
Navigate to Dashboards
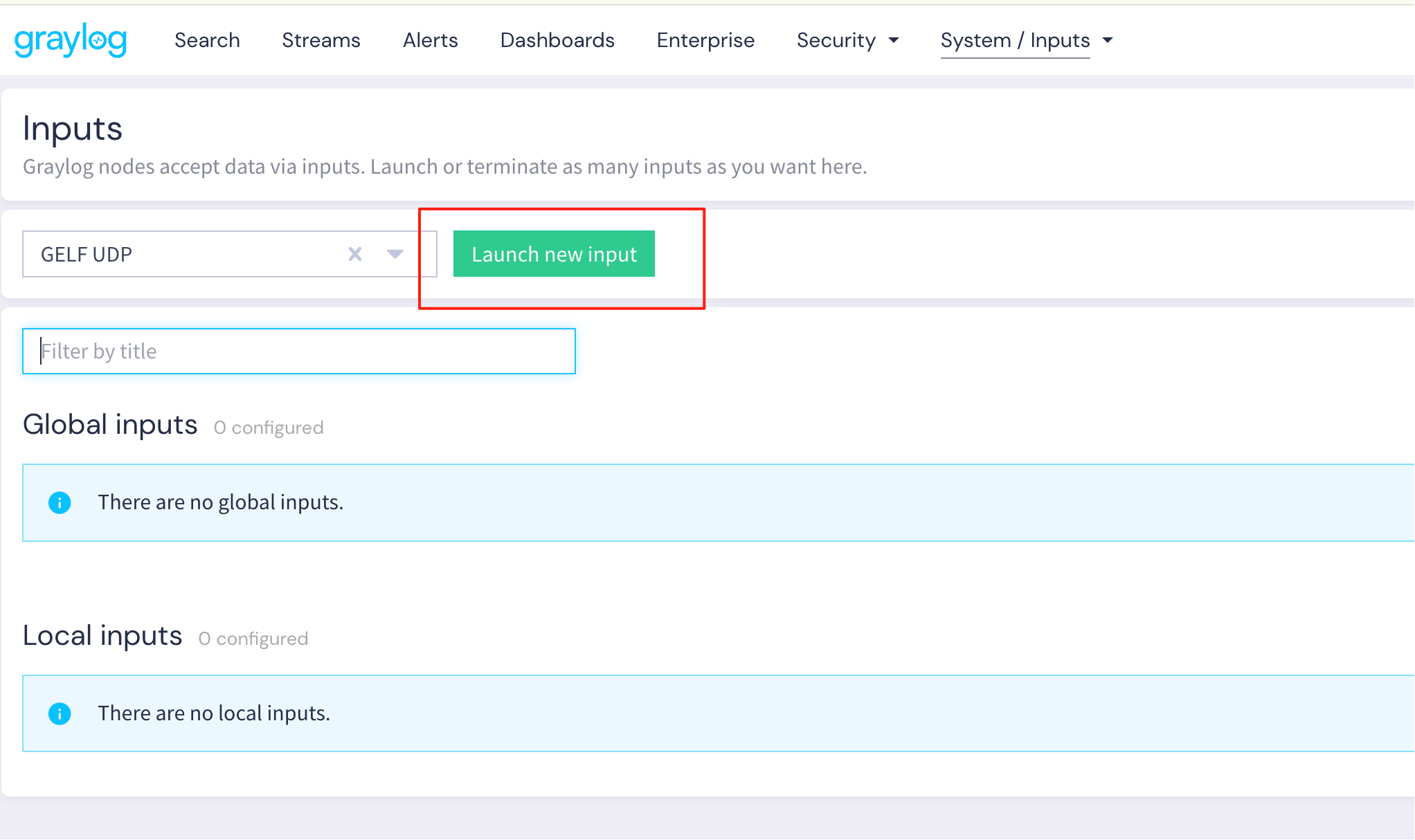point(557,40)
